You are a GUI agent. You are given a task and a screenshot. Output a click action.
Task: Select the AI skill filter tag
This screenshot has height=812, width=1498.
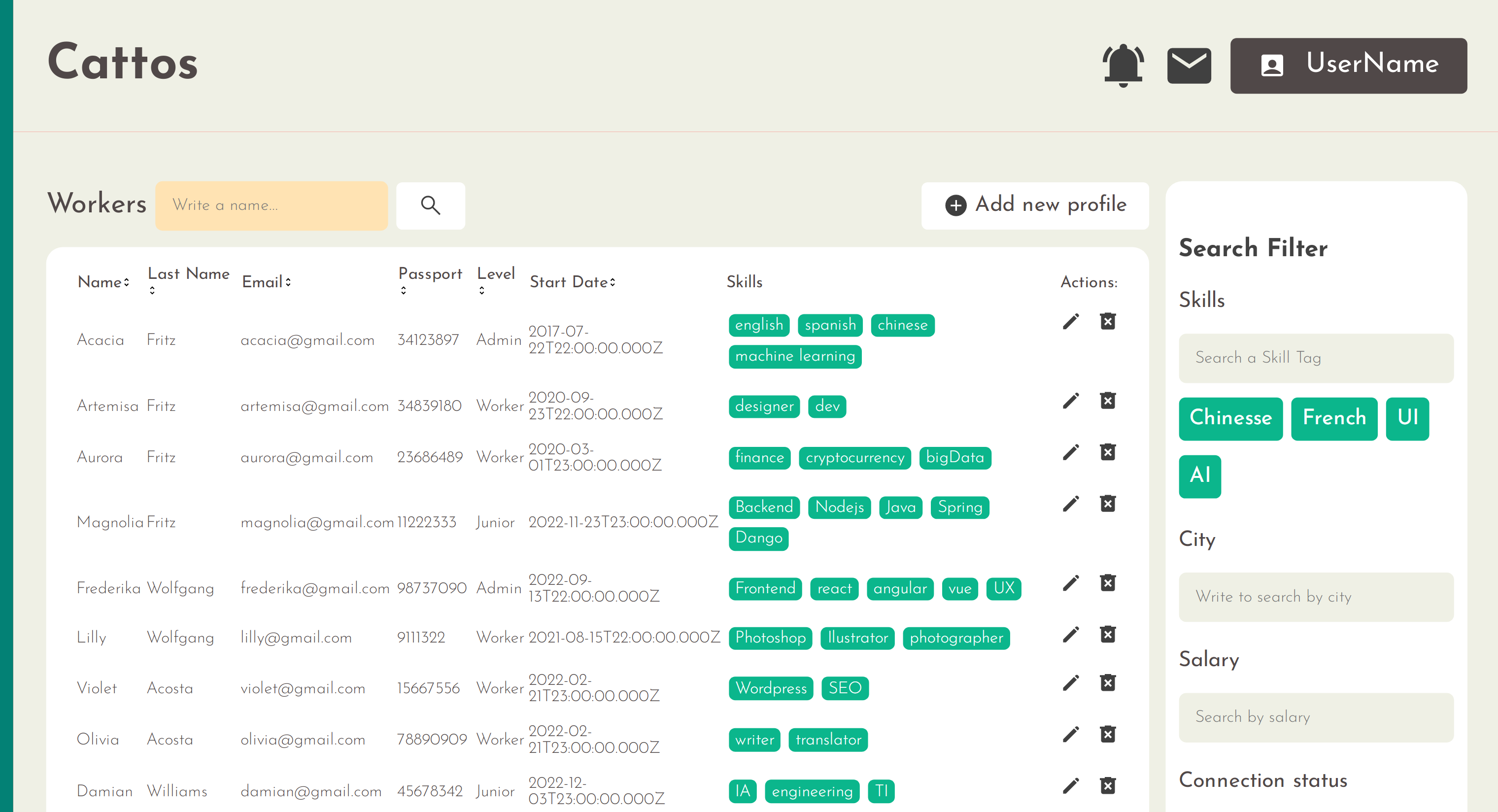[1200, 476]
